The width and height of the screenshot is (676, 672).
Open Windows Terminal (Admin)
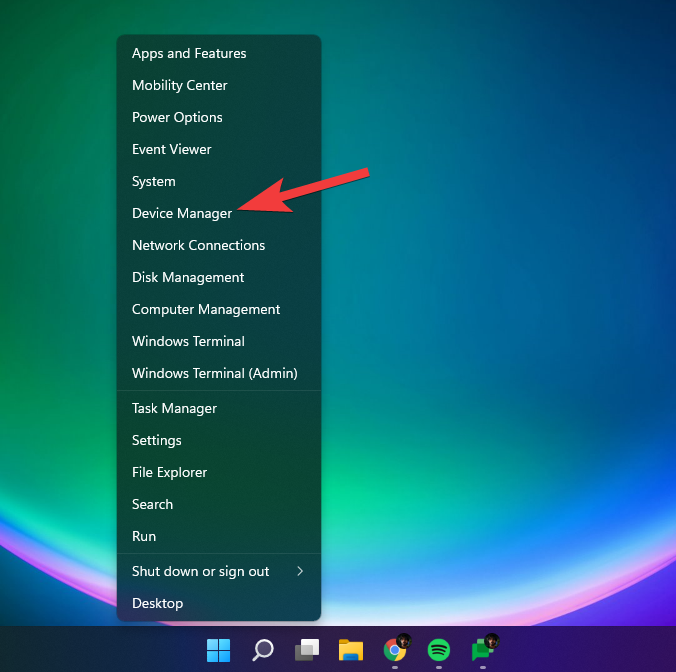215,373
